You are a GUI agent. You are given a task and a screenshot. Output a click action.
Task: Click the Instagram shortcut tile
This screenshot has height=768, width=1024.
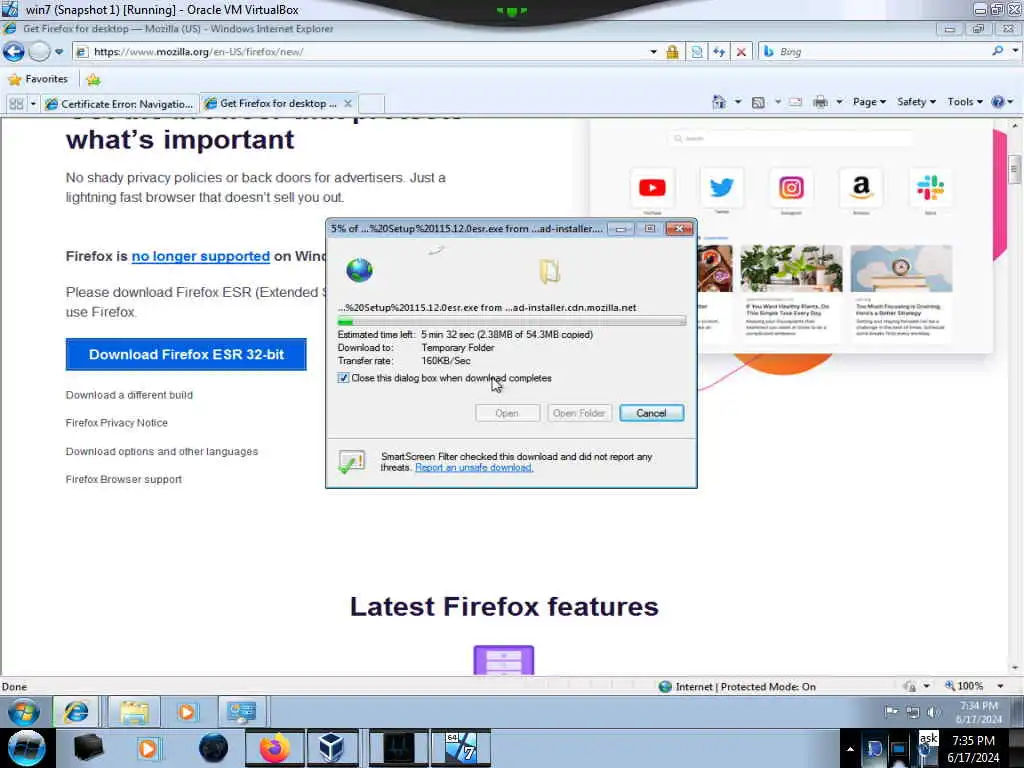791,188
